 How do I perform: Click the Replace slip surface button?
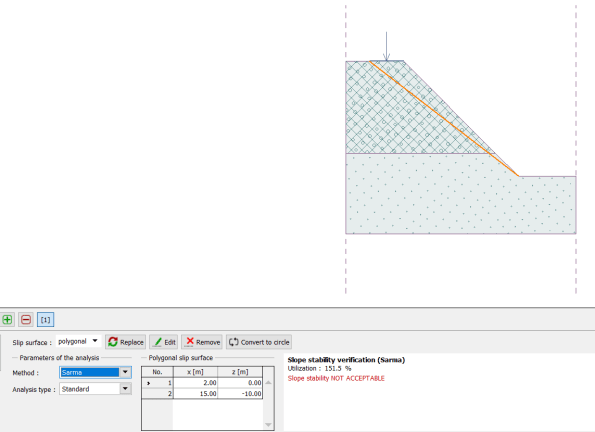[126, 342]
